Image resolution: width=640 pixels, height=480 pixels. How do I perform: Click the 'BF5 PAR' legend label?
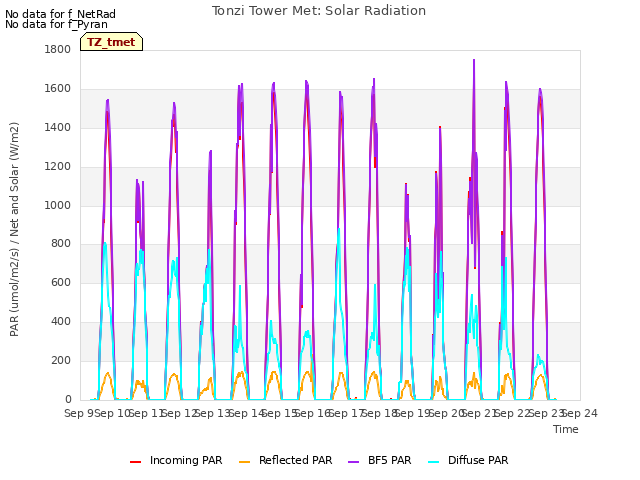389,460
